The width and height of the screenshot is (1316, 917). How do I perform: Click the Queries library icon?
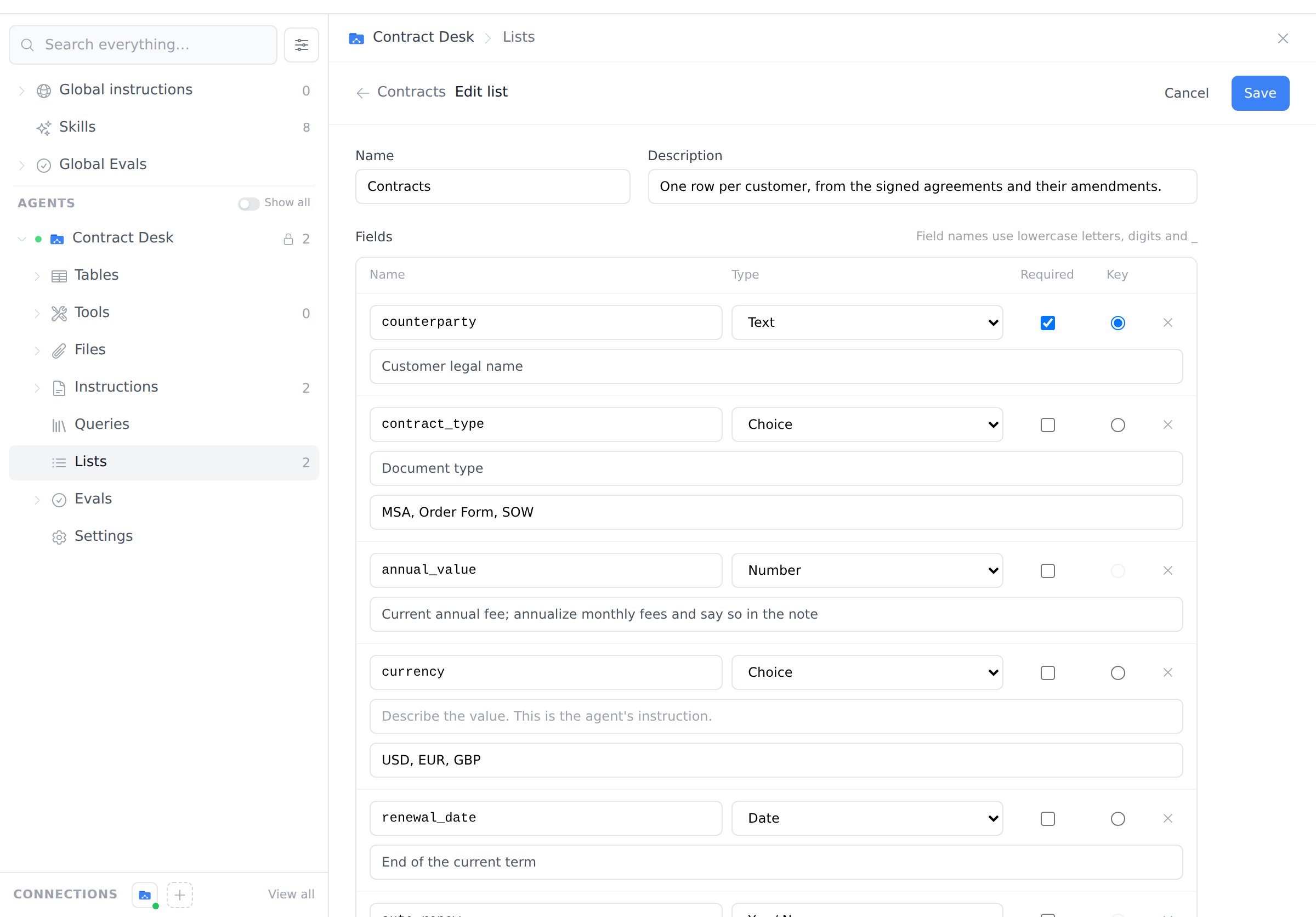click(59, 425)
